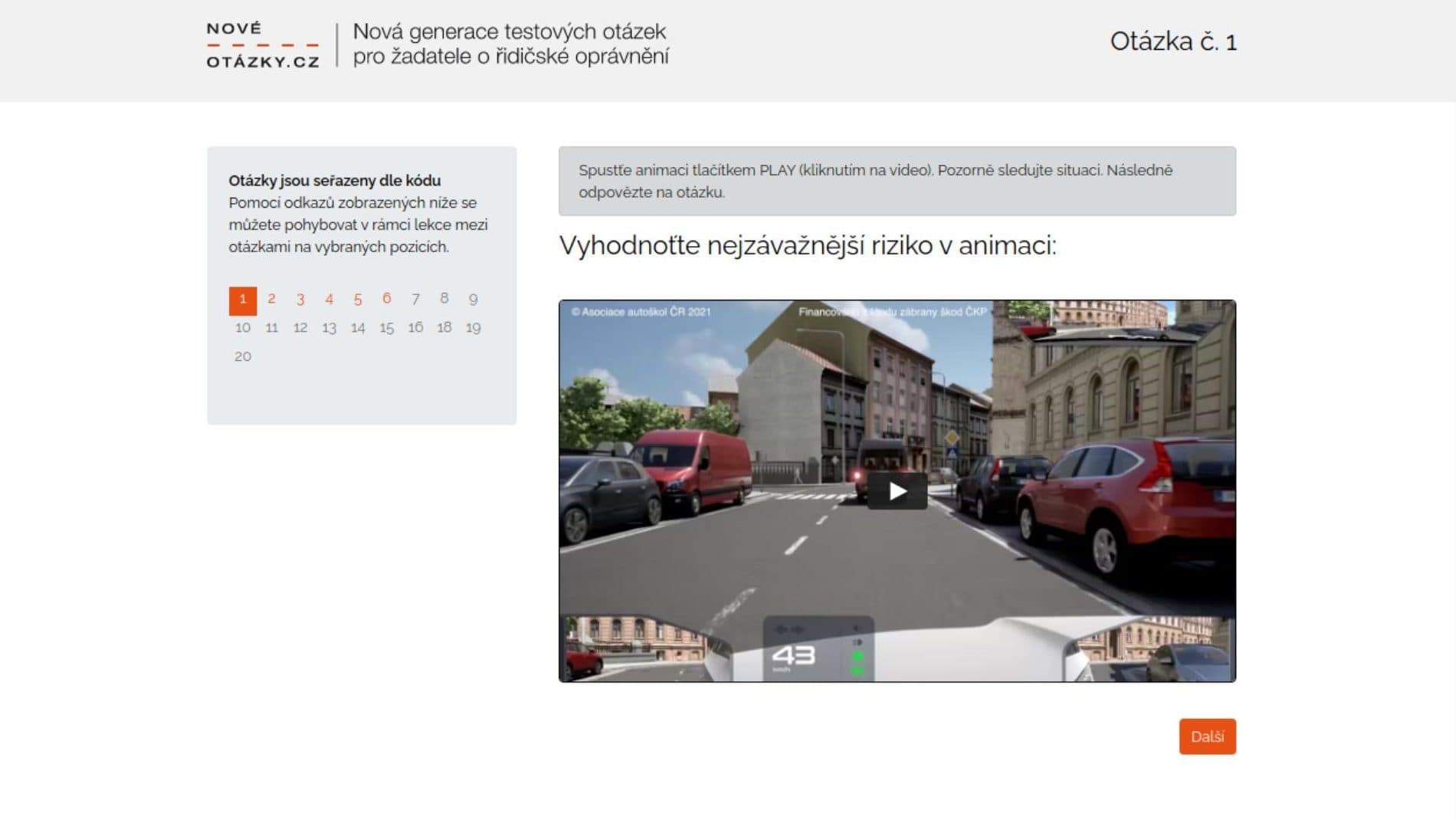Select question 6
Viewport: 1456px width, 820px height.
click(x=386, y=299)
